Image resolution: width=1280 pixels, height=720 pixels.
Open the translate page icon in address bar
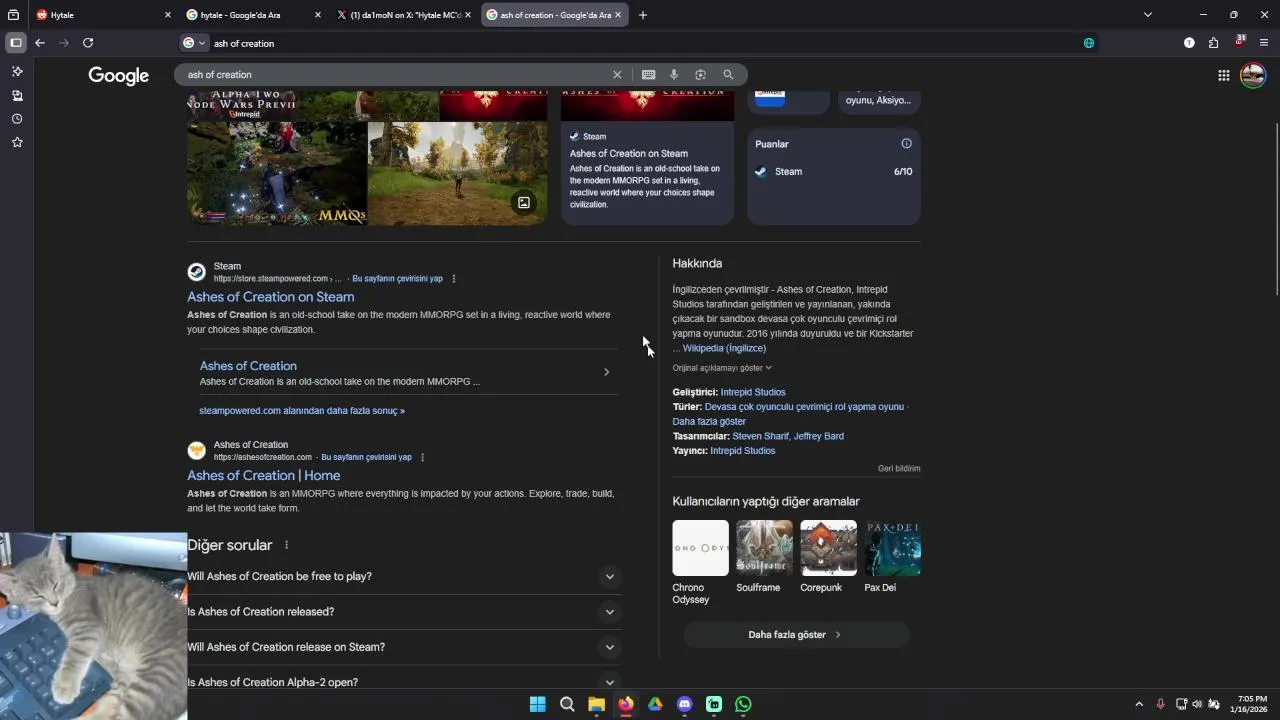point(1089,43)
